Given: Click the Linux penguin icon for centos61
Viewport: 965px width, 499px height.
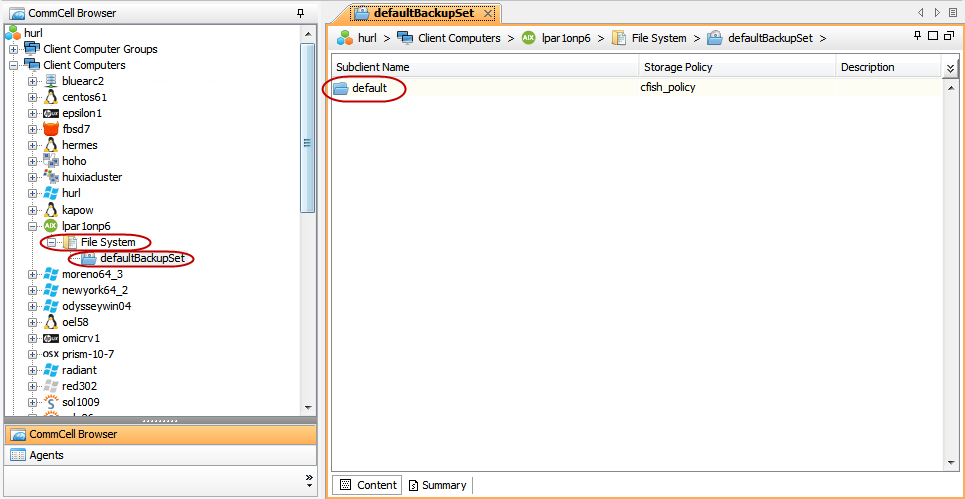Looking at the screenshot, I should click(51, 97).
